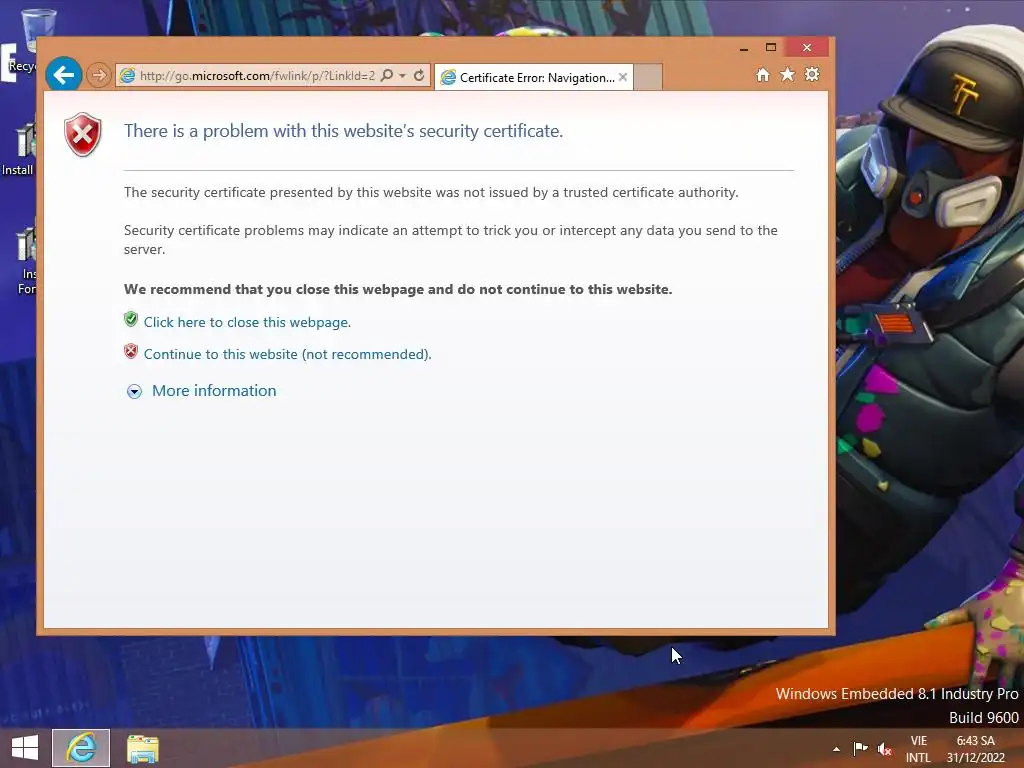The height and width of the screenshot is (768, 1024).
Task: Click Internet Explorer taskbar icon
Action: pos(81,748)
